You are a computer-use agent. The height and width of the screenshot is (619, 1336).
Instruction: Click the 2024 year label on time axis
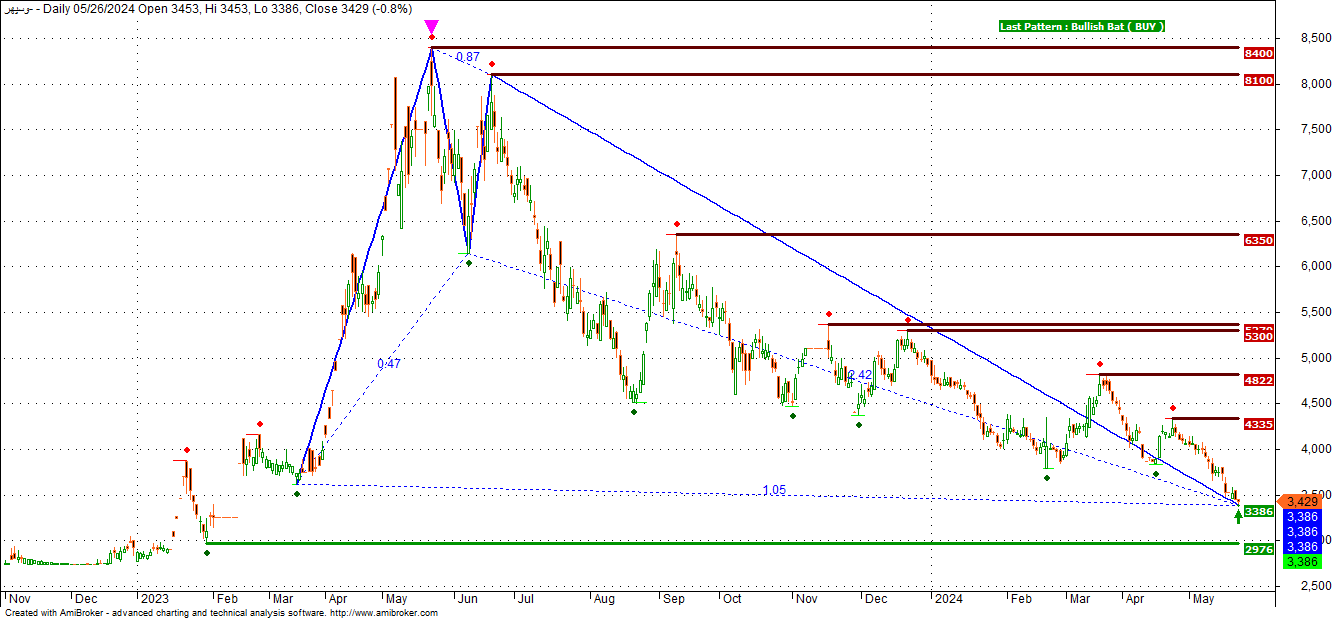(x=947, y=599)
